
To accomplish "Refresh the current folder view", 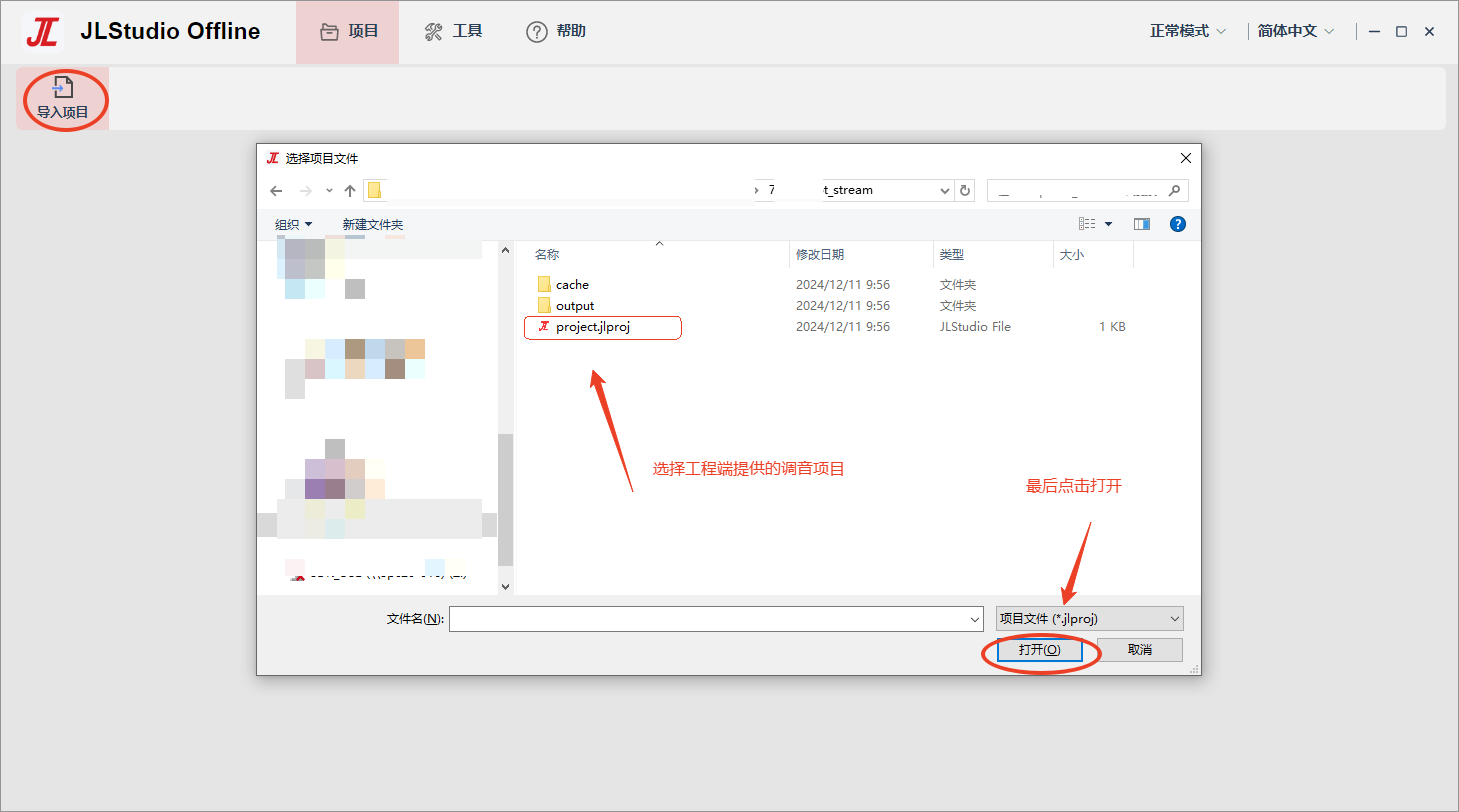I will point(965,191).
